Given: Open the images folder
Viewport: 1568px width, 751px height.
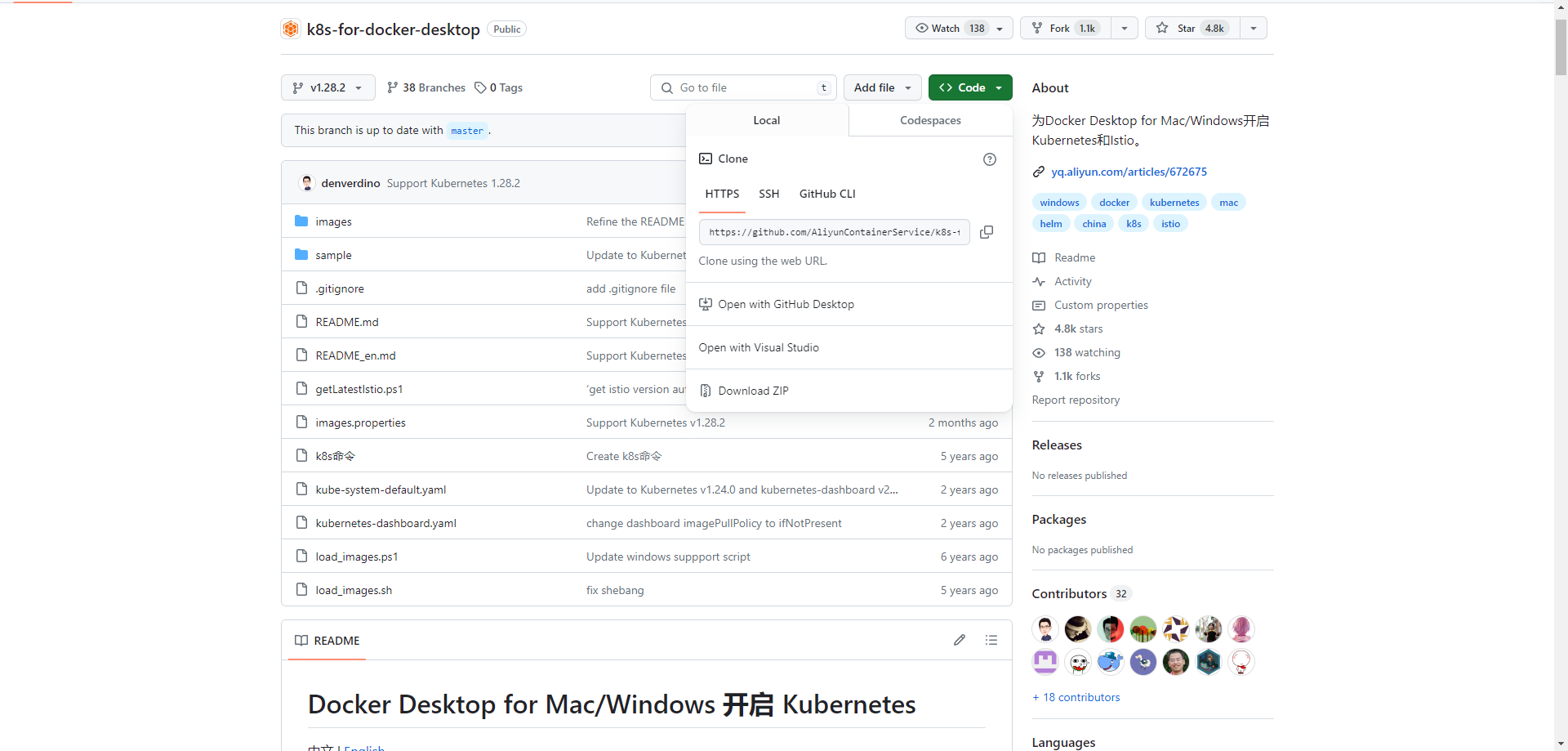Looking at the screenshot, I should [x=333, y=221].
